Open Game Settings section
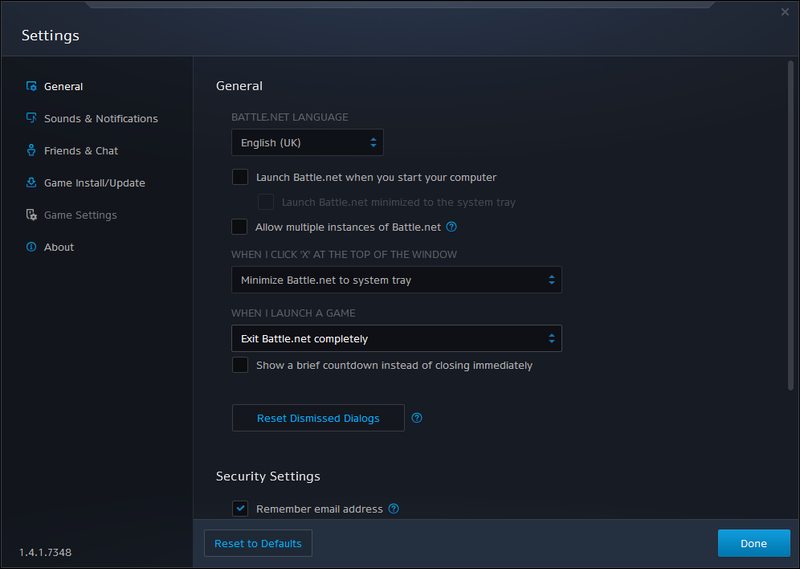The width and height of the screenshot is (800, 569). pos(80,215)
